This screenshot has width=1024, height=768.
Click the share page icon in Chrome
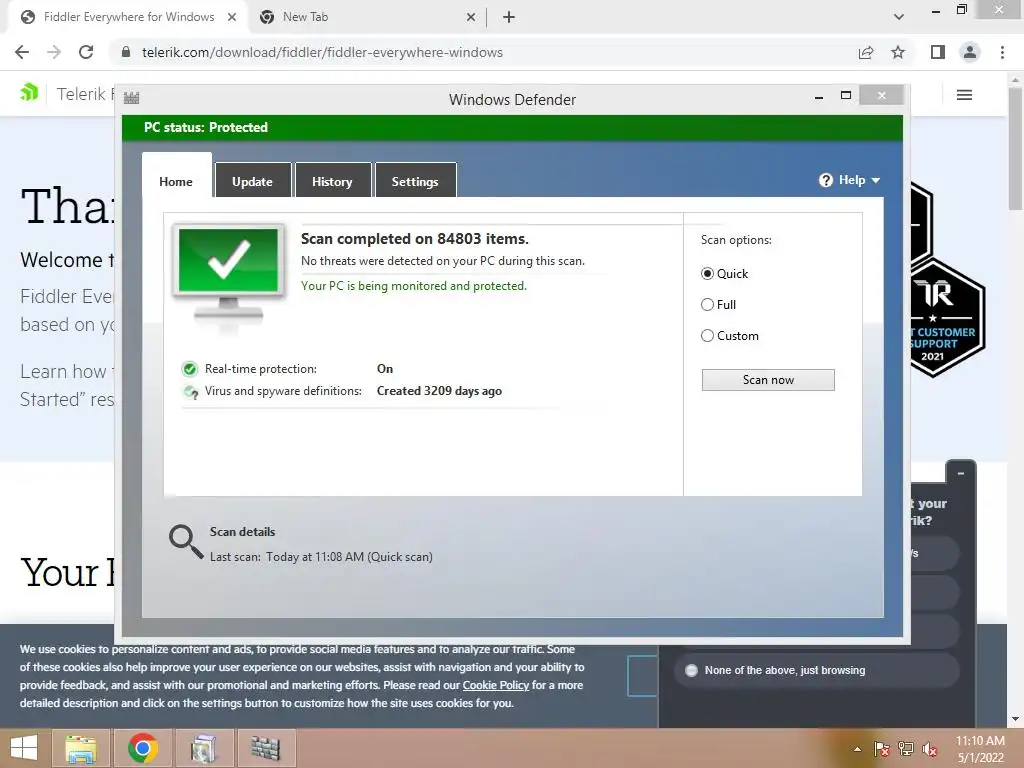pos(866,52)
